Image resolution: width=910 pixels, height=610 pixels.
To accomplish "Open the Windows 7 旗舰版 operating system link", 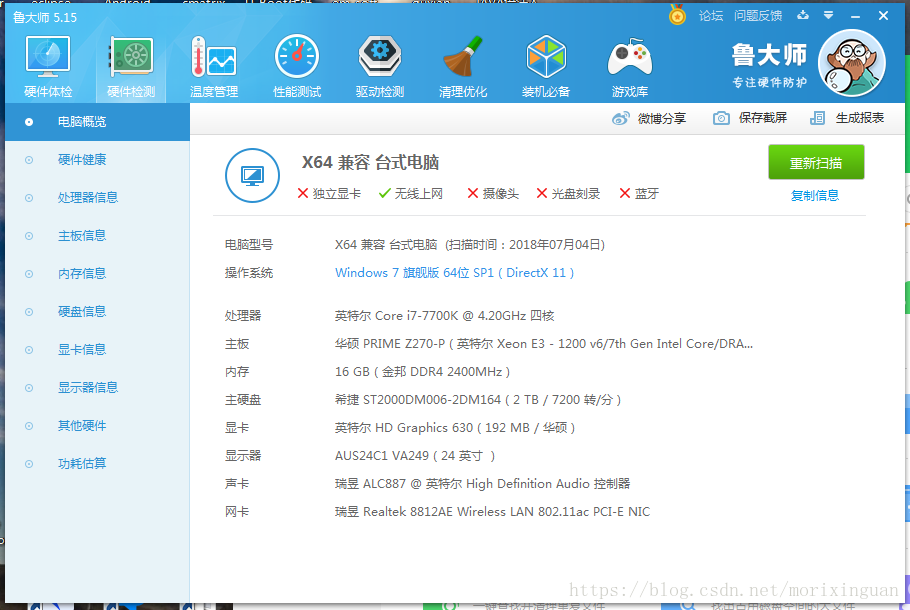I will [x=454, y=273].
